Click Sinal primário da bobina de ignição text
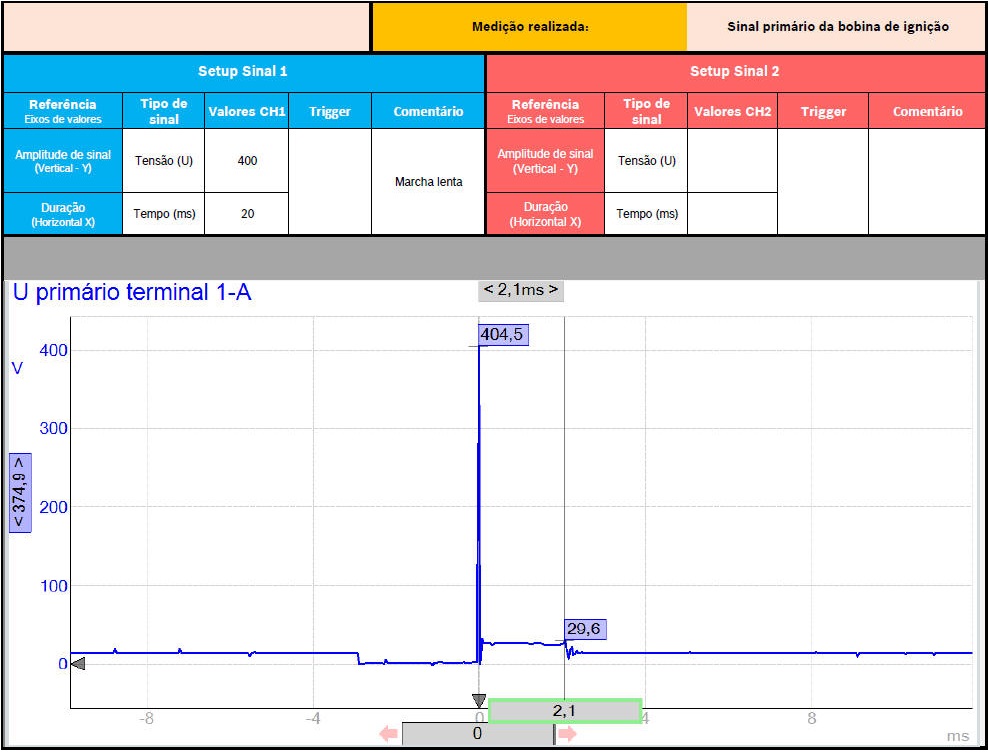Image resolution: width=988 pixels, height=754 pixels. tap(837, 27)
